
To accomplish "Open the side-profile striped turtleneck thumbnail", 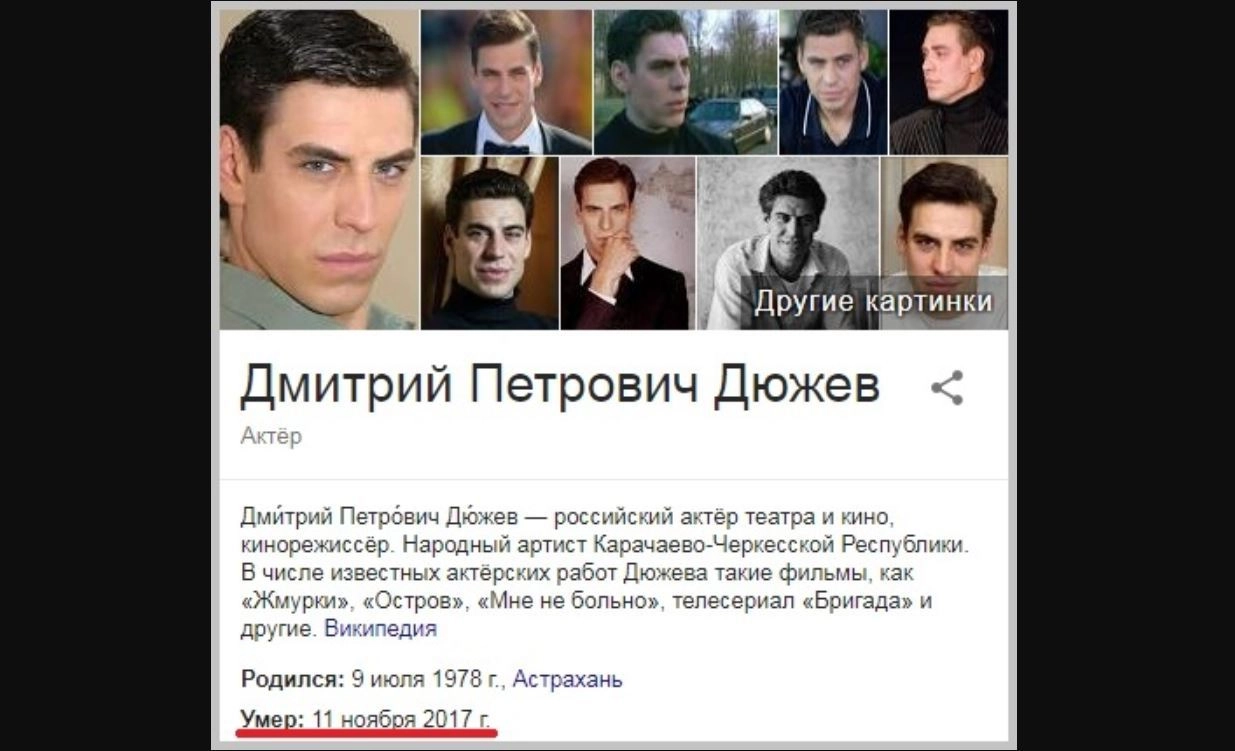I will point(949,82).
